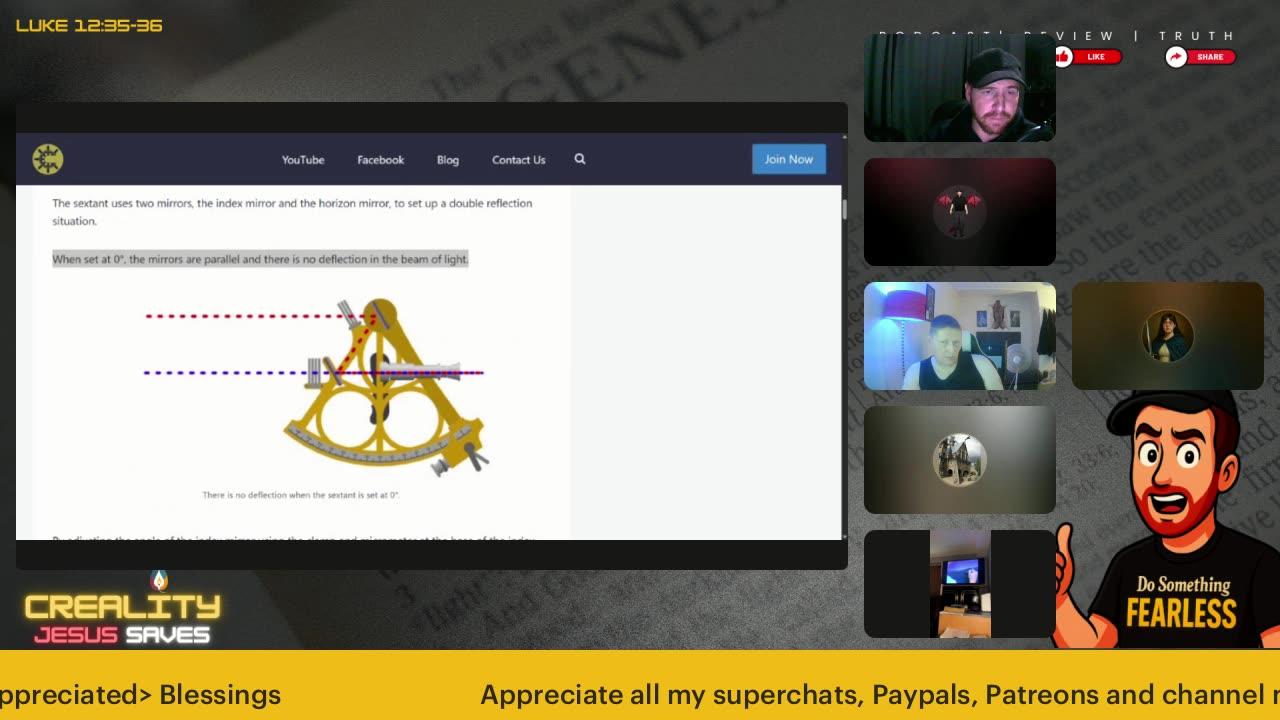Screen dimensions: 1280x720
Task: Click the Join Now button
Action: [x=789, y=159]
